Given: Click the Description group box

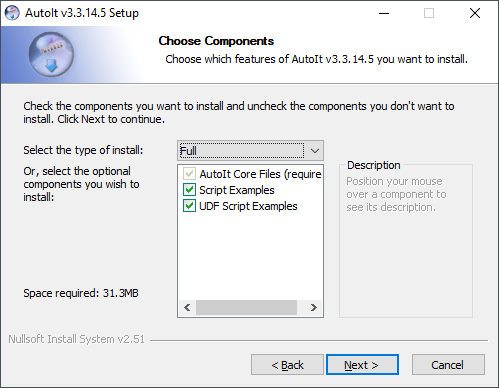Looking at the screenshot, I should [x=406, y=239].
